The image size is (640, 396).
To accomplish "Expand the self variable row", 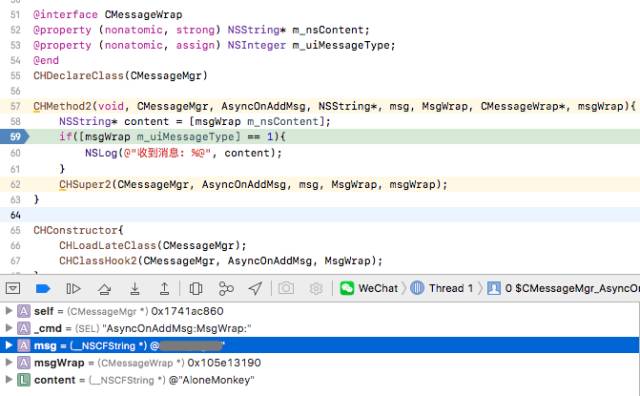I will point(8,311).
